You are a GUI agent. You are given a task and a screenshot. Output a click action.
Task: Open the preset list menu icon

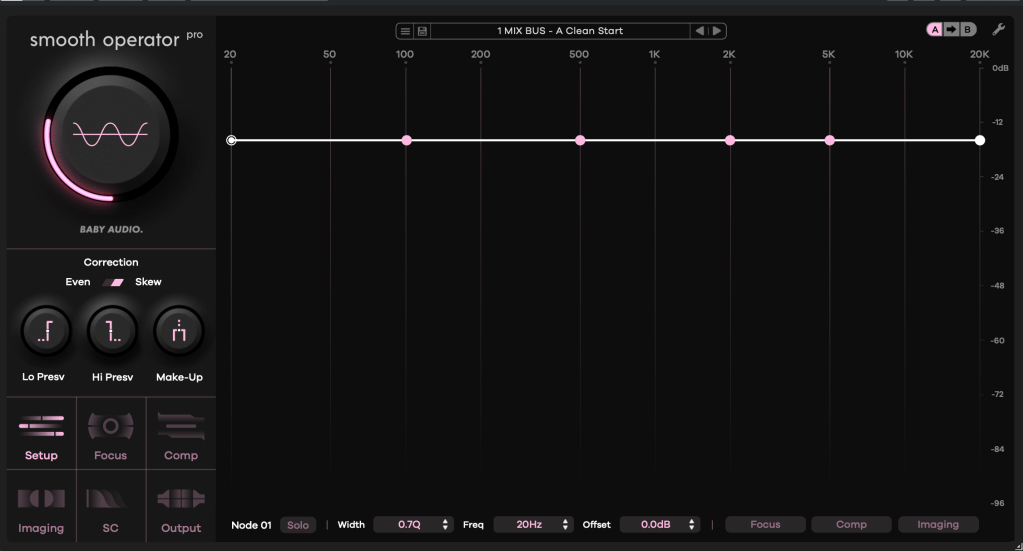coord(405,31)
